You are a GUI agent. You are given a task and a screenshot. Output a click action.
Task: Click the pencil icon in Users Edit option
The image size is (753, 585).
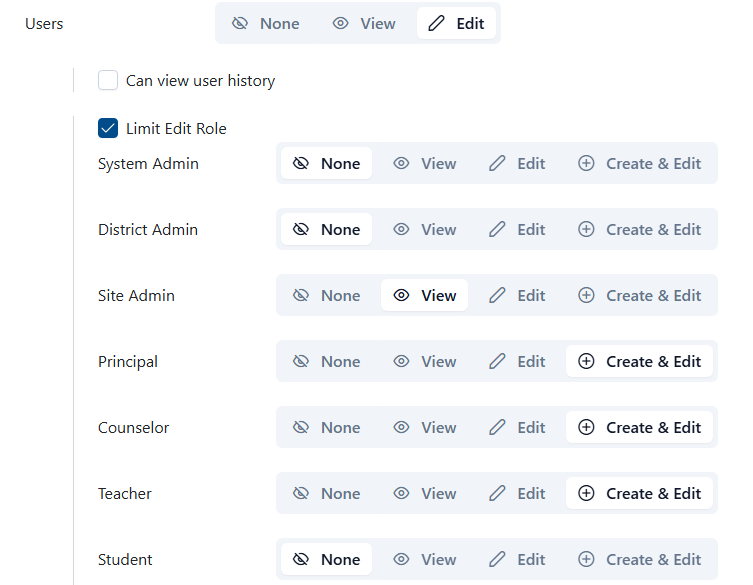436,23
